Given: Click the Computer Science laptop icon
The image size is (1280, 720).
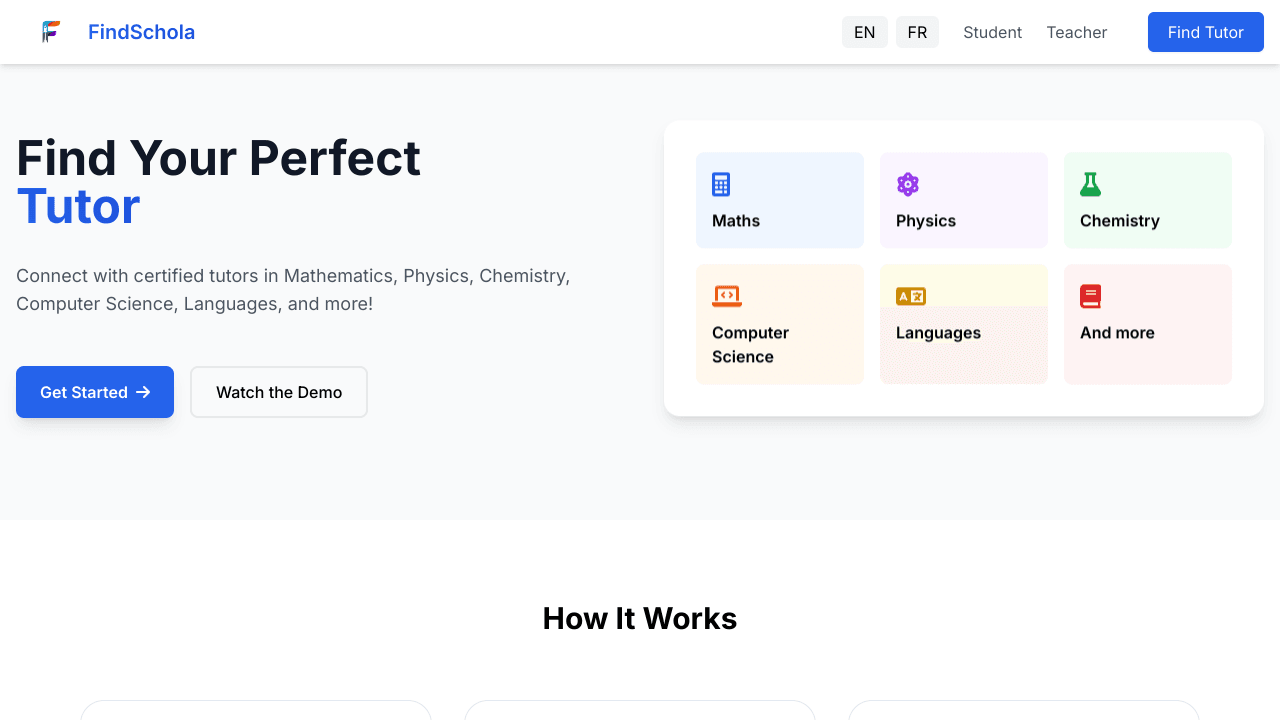Looking at the screenshot, I should click(x=727, y=296).
